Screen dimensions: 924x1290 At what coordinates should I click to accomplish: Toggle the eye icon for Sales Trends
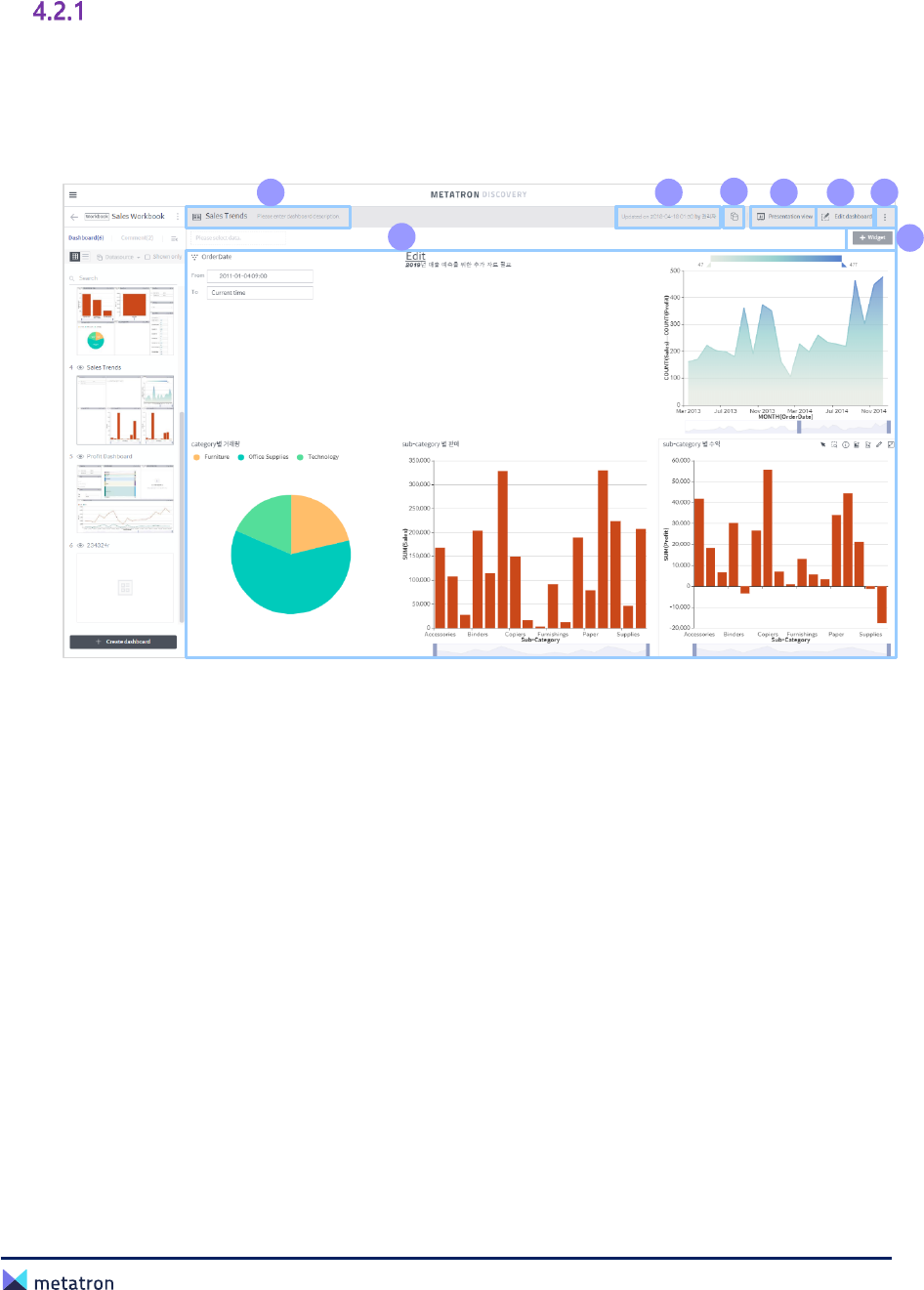coord(80,368)
